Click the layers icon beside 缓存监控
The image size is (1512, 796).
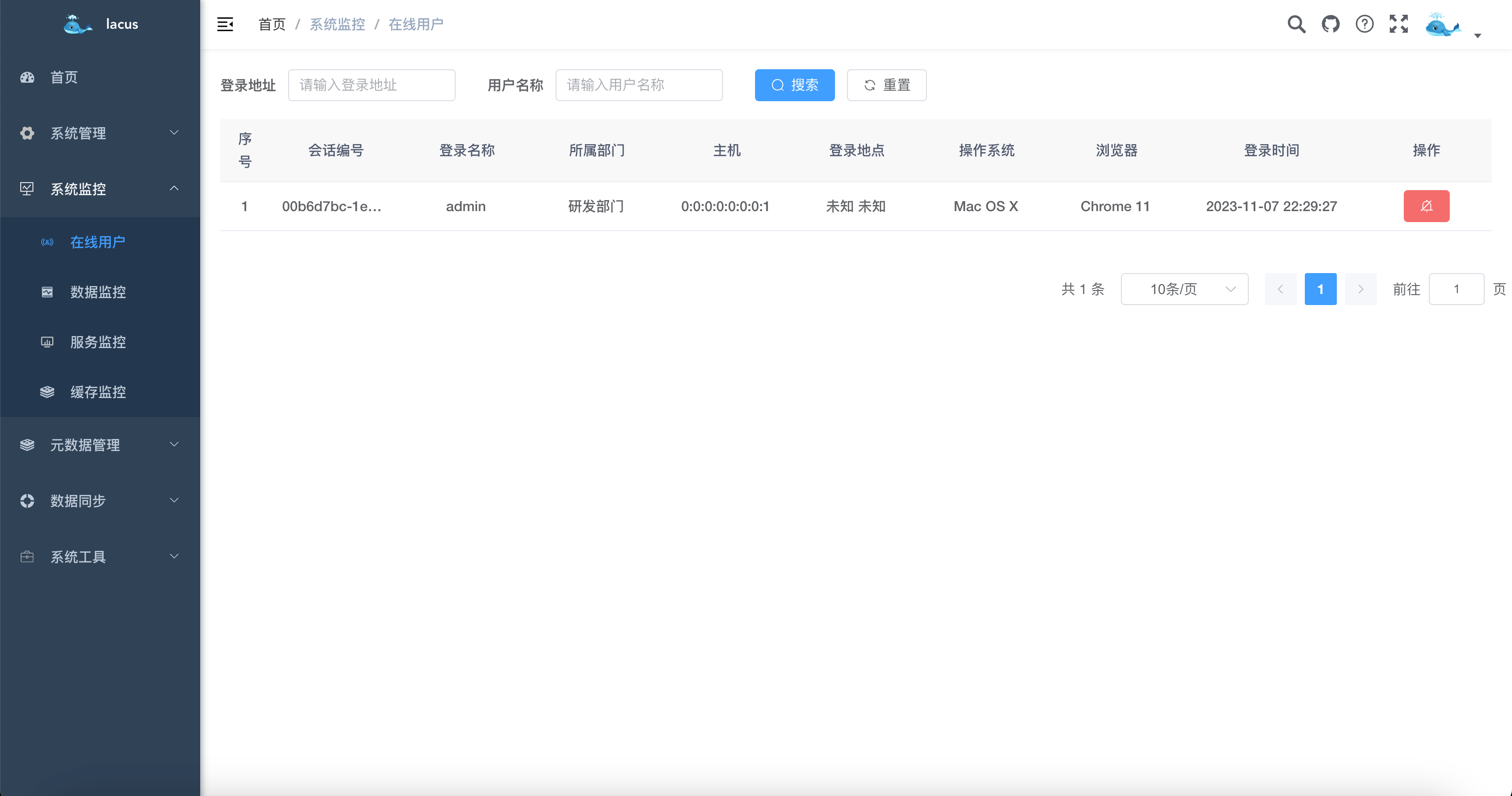(47, 392)
